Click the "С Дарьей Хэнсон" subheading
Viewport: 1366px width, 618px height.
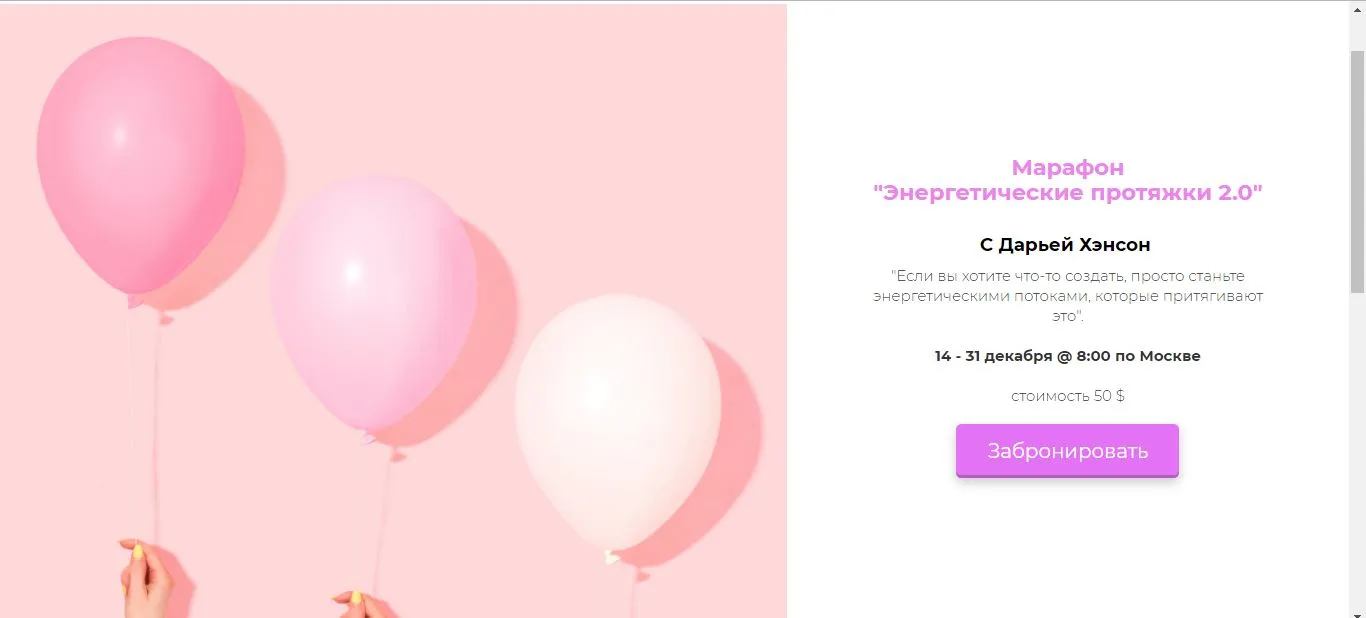click(1065, 245)
